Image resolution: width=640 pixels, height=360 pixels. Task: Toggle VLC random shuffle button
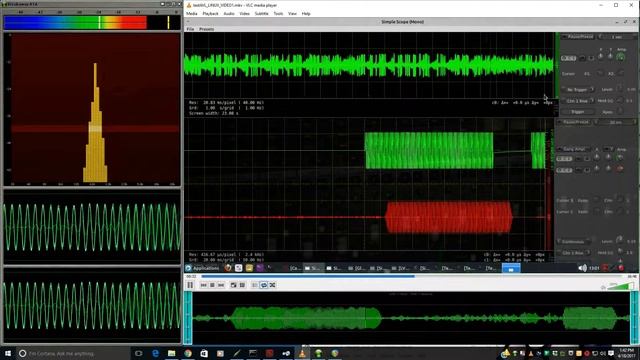click(272, 285)
